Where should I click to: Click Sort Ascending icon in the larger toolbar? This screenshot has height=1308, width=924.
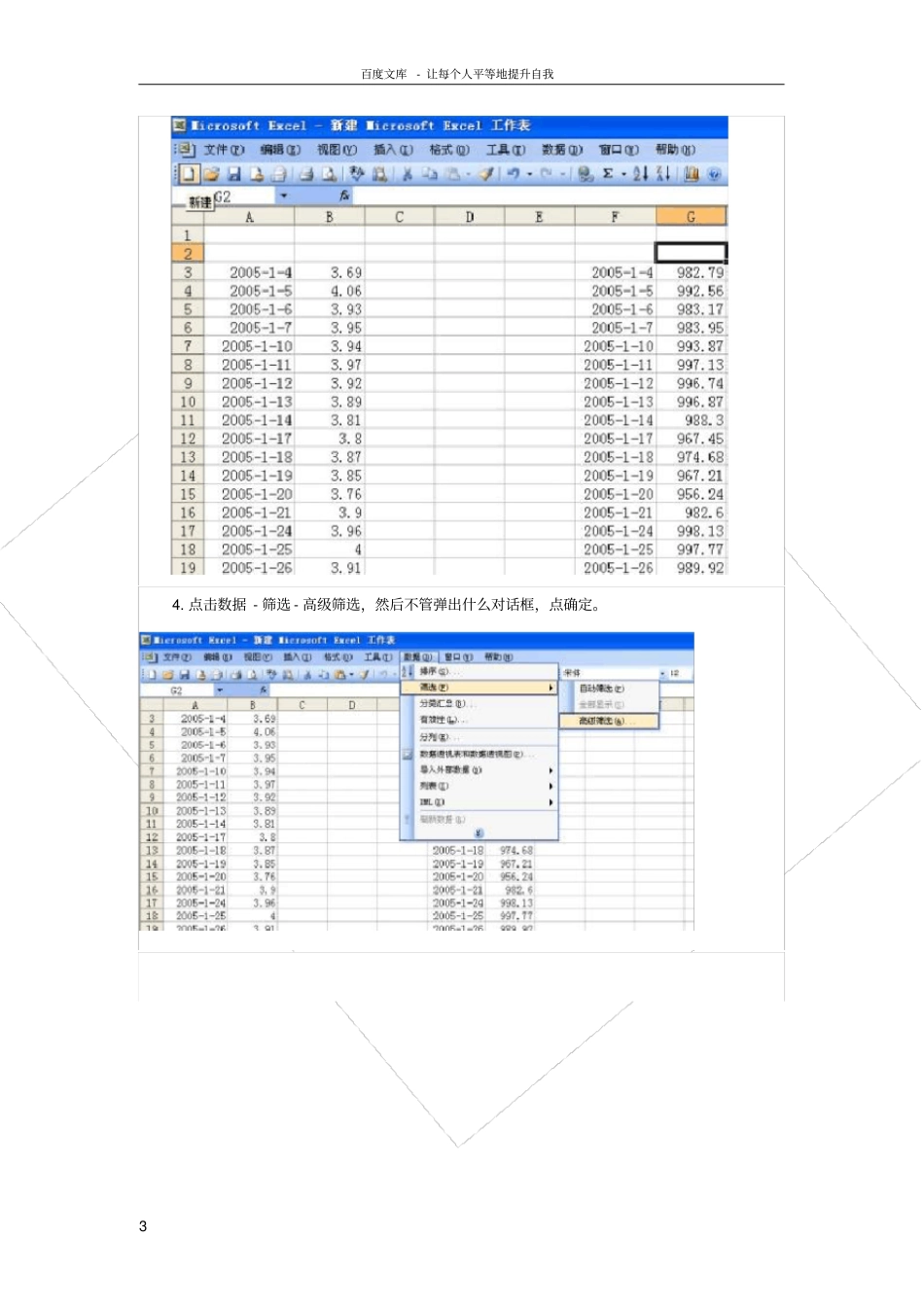coord(640,174)
